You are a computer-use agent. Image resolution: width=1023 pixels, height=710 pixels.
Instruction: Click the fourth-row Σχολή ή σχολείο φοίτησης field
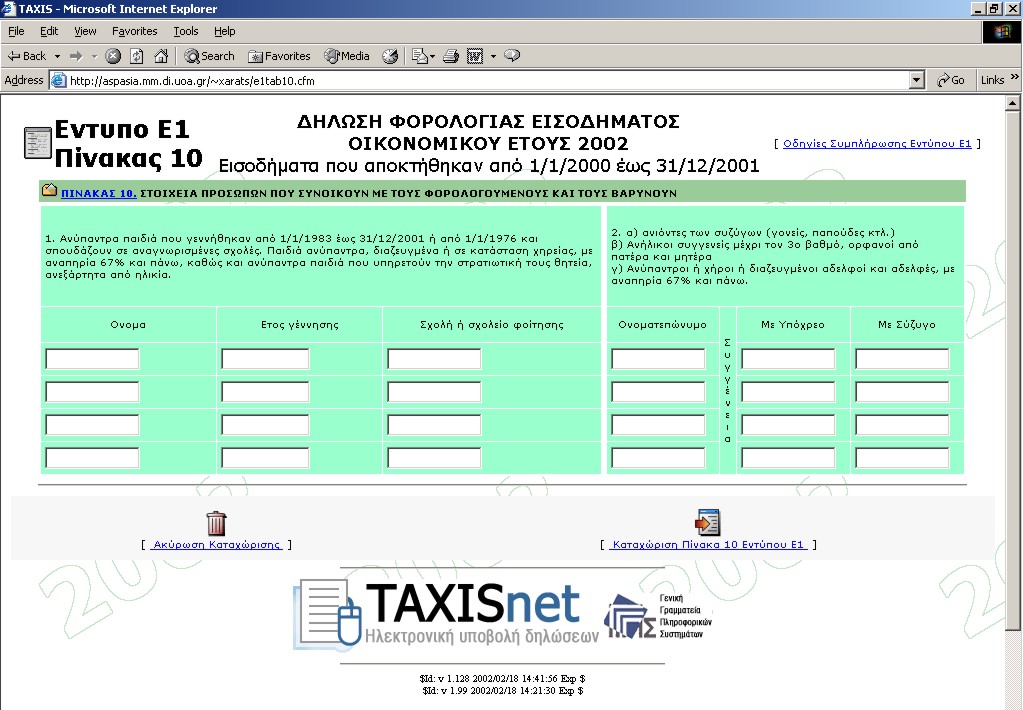(x=434, y=457)
